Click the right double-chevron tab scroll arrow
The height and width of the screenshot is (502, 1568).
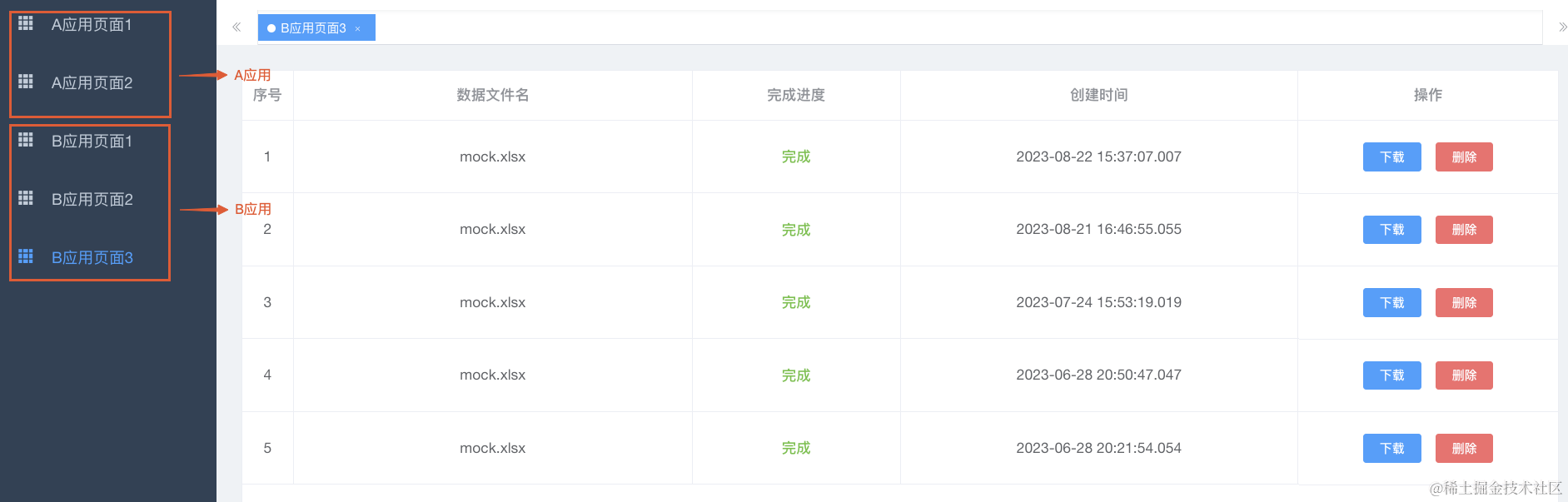1563,27
